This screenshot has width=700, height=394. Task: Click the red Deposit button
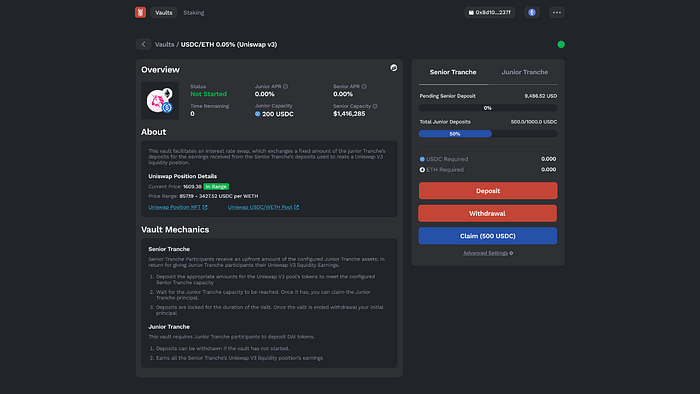[488, 191]
